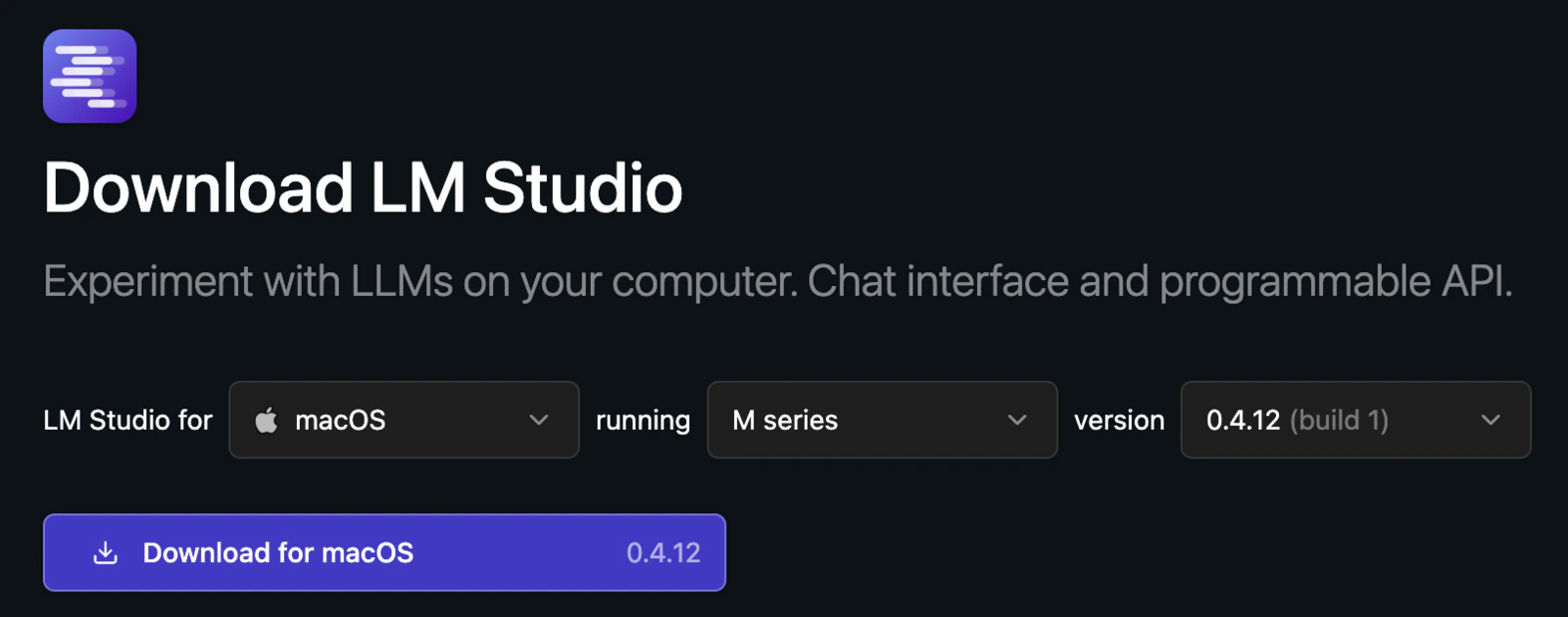Open the version 0.4.12 dropdown
The width and height of the screenshot is (1568, 617).
coord(1355,420)
